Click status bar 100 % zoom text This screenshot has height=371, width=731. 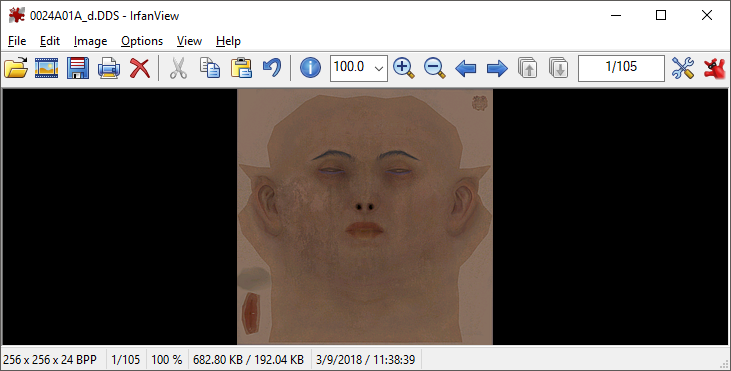point(166,360)
